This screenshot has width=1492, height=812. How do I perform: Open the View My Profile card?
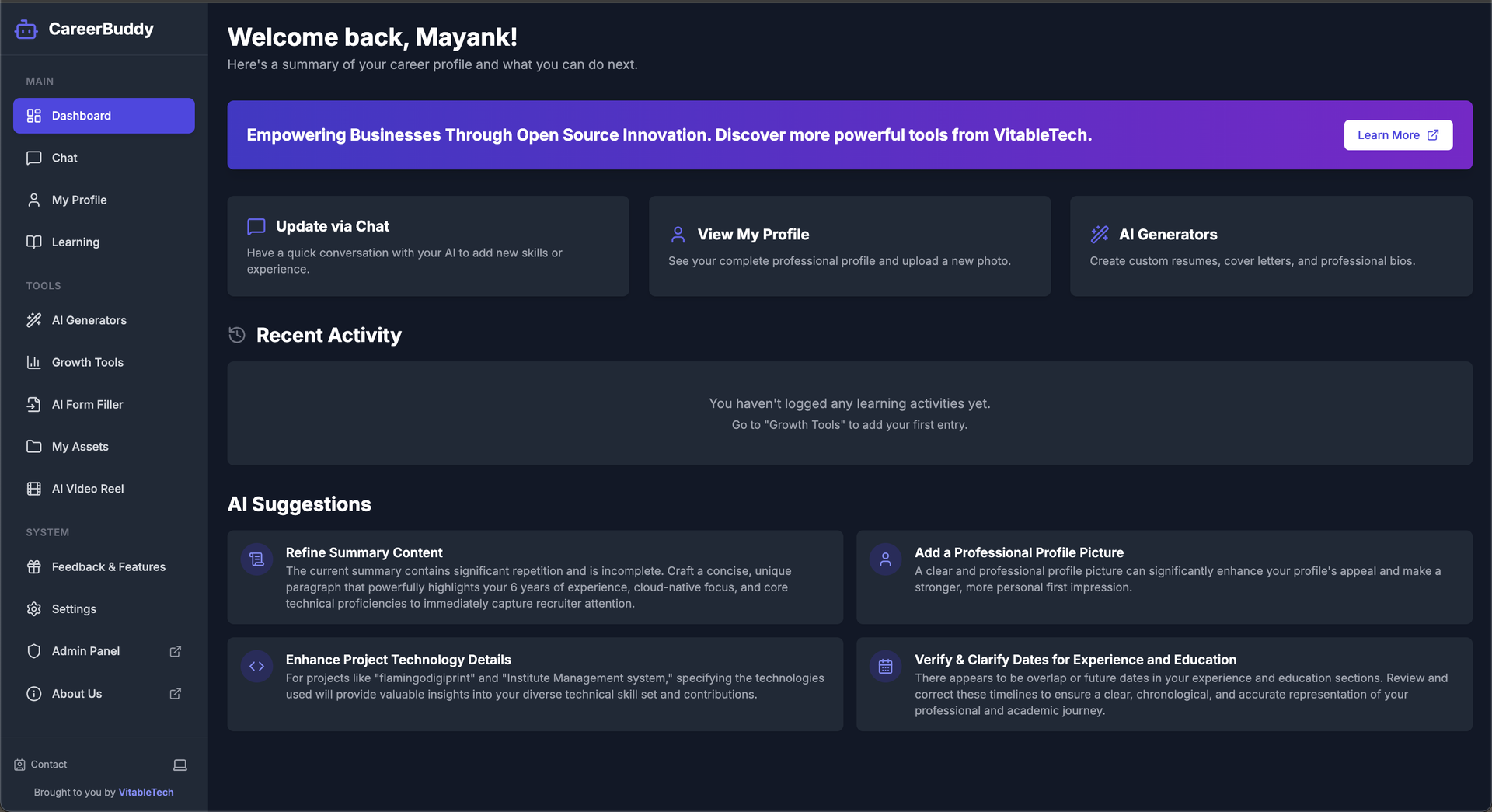pos(849,246)
